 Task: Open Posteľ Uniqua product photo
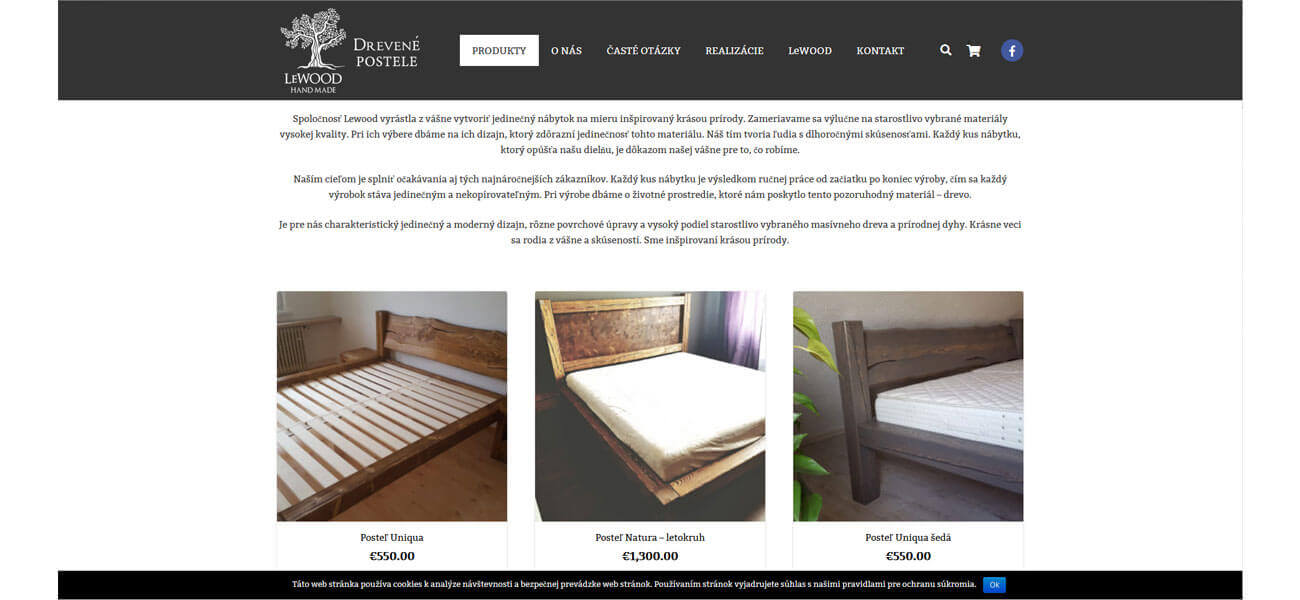[392, 406]
